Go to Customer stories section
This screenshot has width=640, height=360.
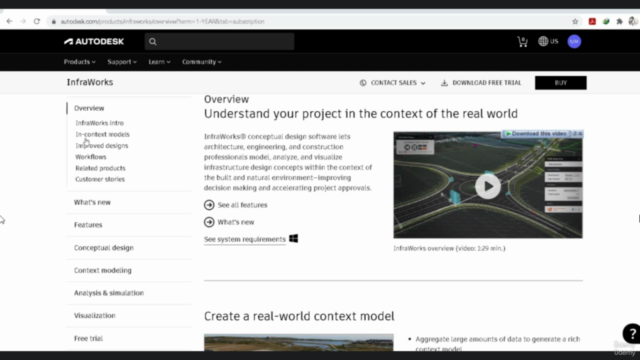100,179
